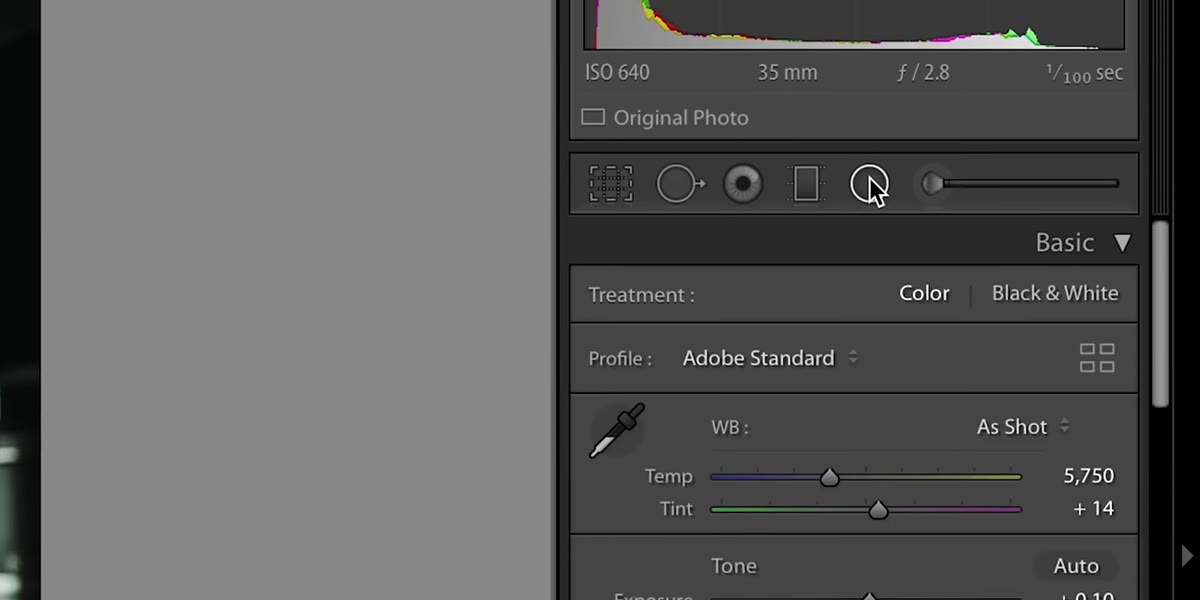1200x600 pixels.
Task: Click the Tint value + 14
Action: 1093,508
